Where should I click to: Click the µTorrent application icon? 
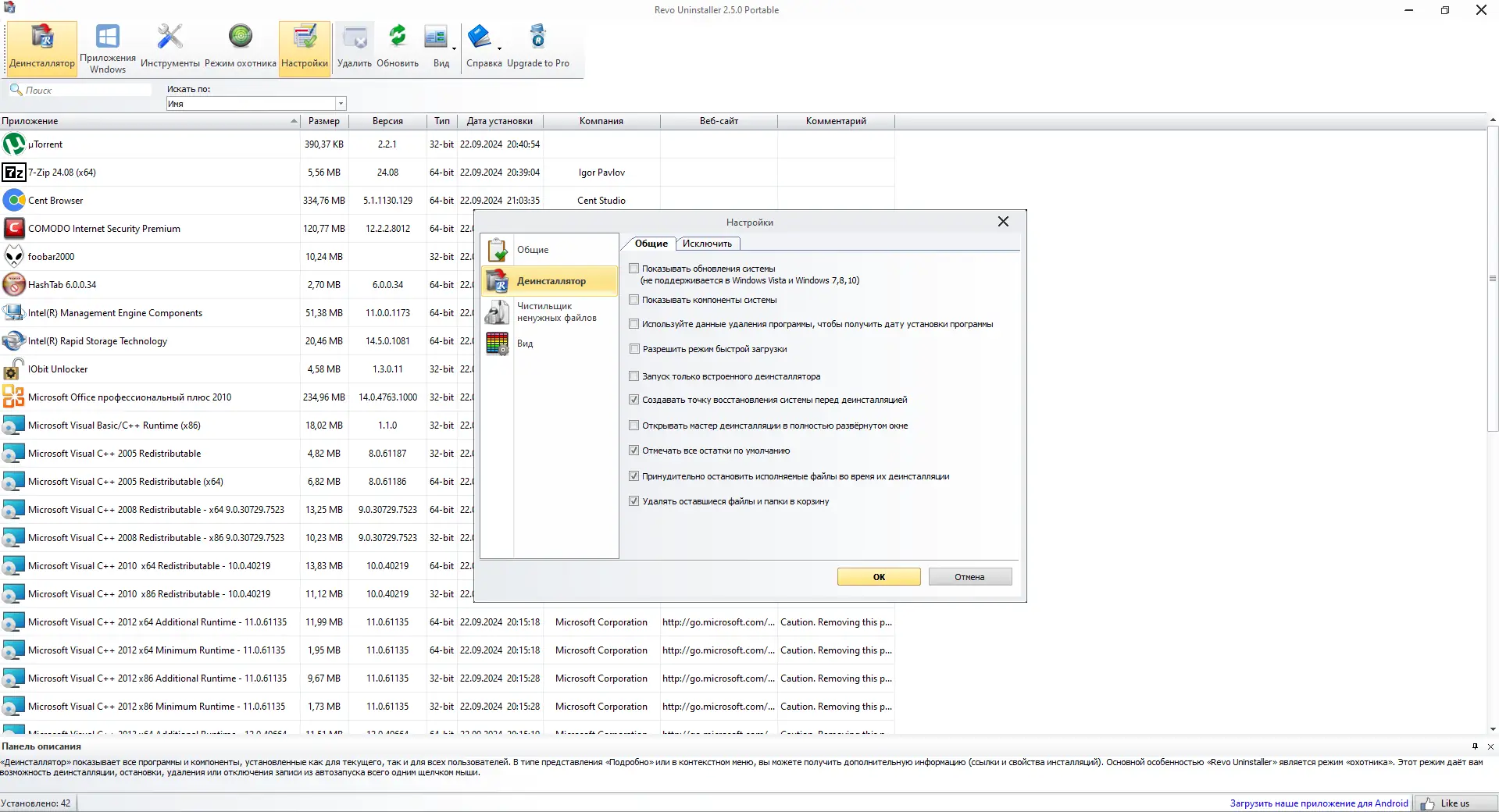click(x=14, y=144)
